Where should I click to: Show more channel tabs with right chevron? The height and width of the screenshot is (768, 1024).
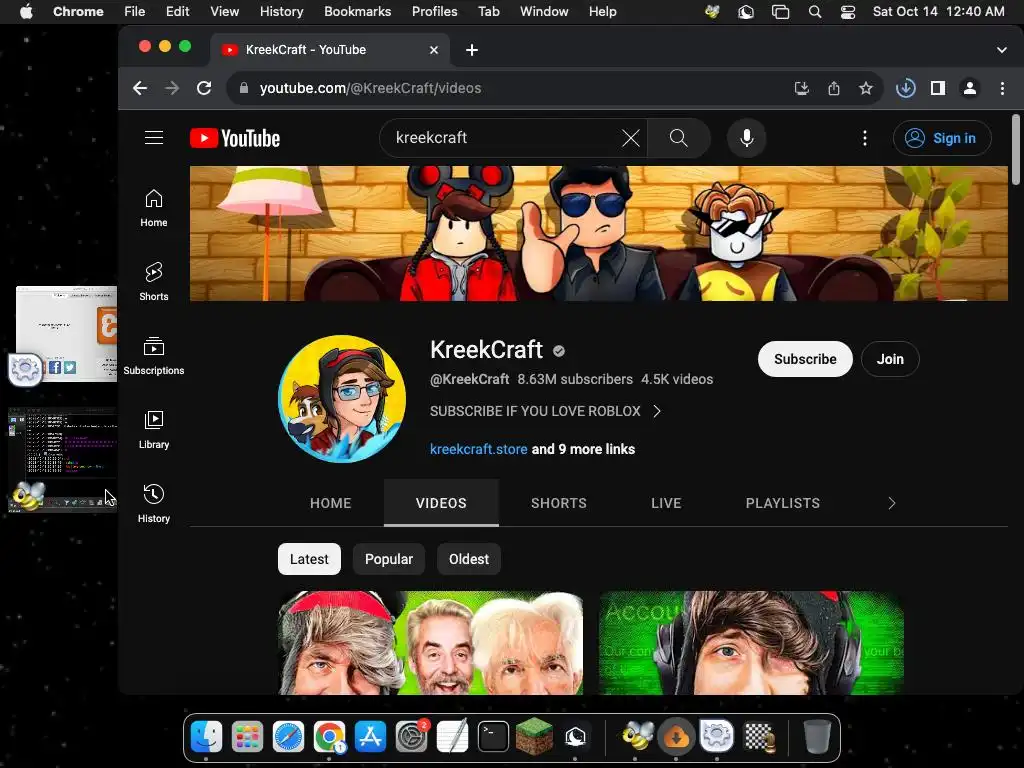coord(891,503)
